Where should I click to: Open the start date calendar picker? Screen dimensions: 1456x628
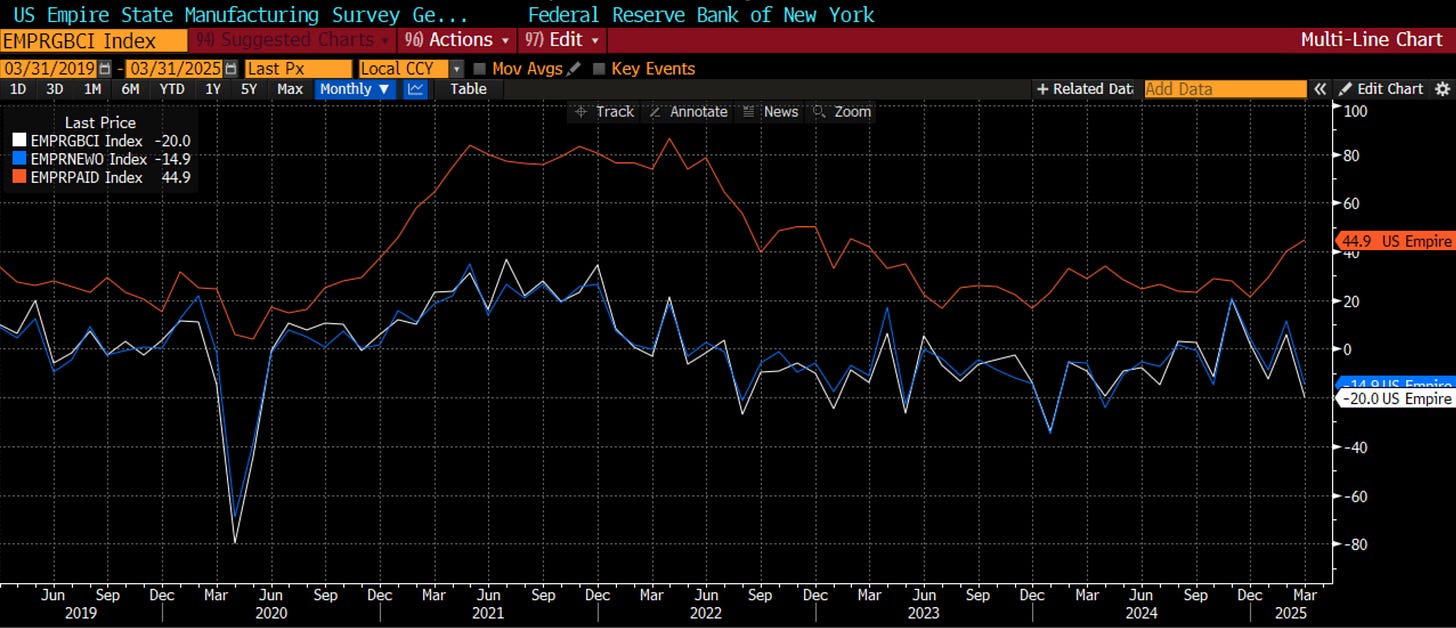[105, 69]
